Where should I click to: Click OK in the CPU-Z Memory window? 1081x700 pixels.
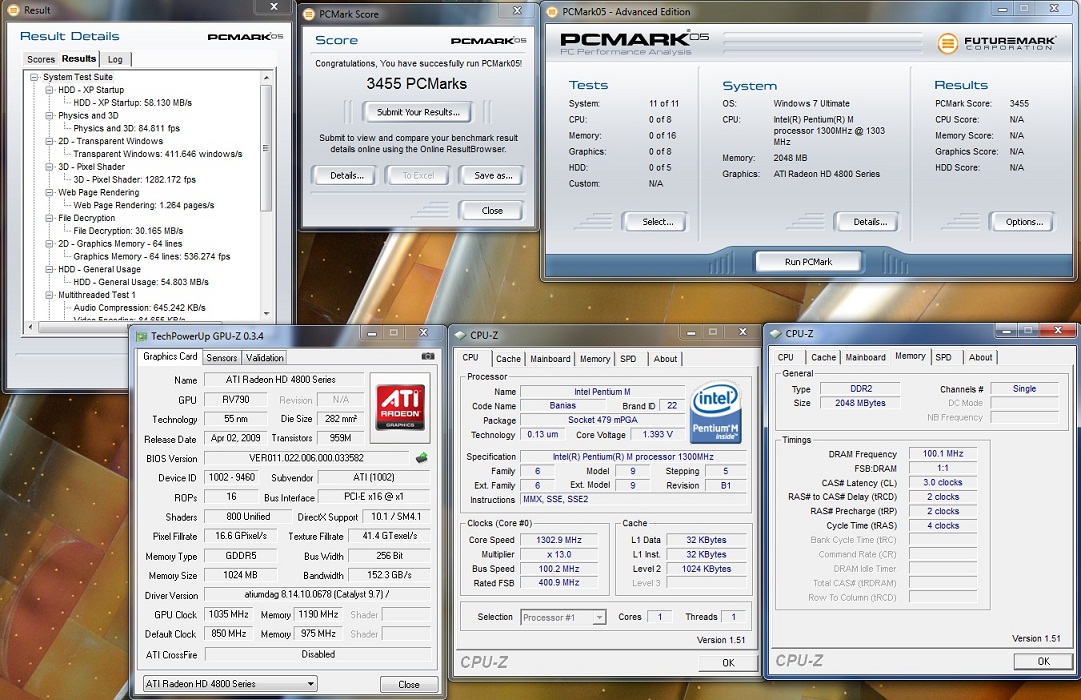click(x=1044, y=661)
